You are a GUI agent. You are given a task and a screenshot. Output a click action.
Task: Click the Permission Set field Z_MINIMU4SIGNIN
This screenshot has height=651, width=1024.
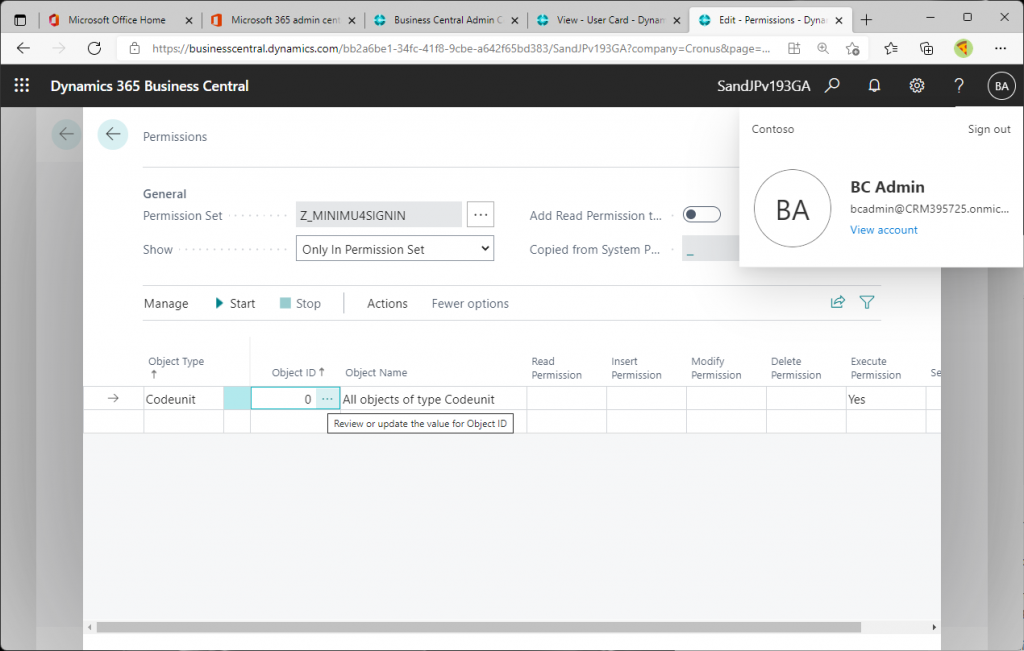coord(379,214)
